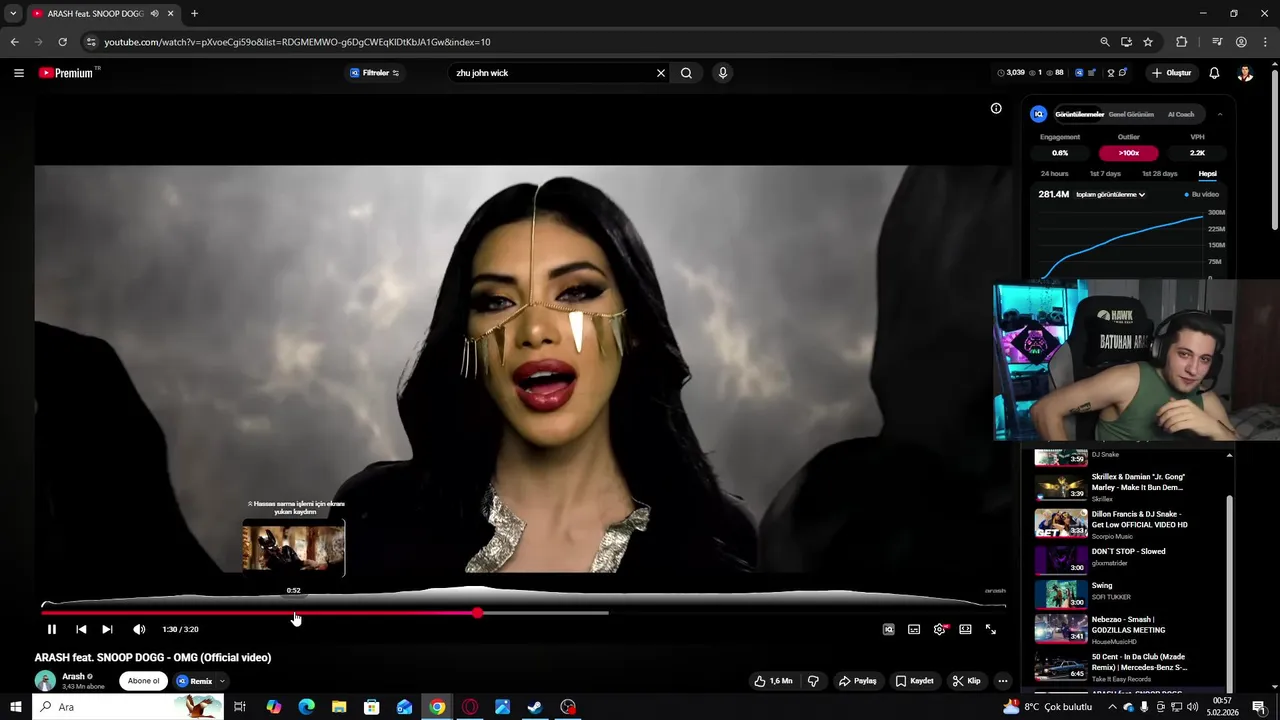Dislike the video
This screenshot has height=720, width=1280.
(813, 681)
